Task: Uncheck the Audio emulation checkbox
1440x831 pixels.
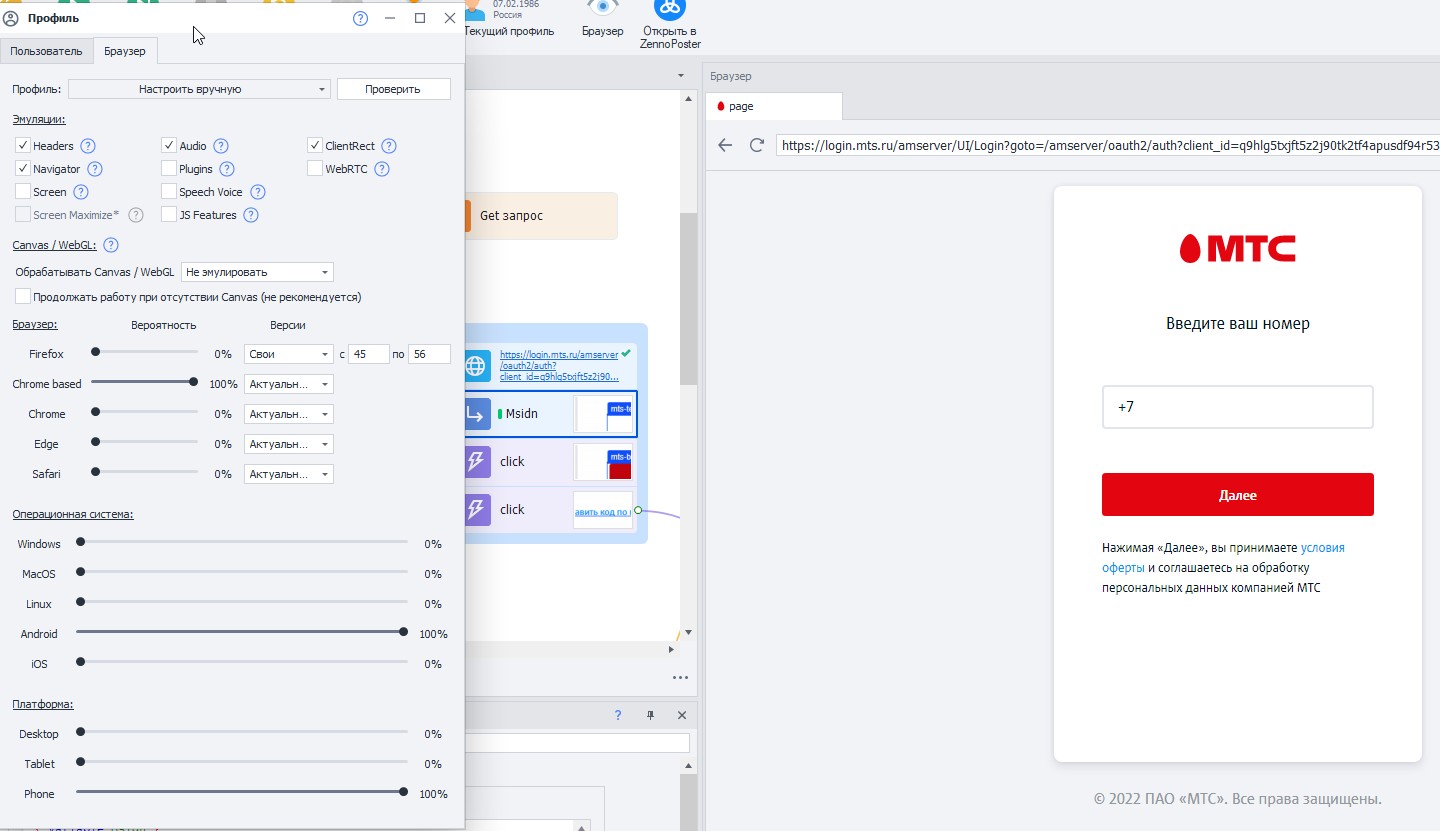Action: pos(169,146)
